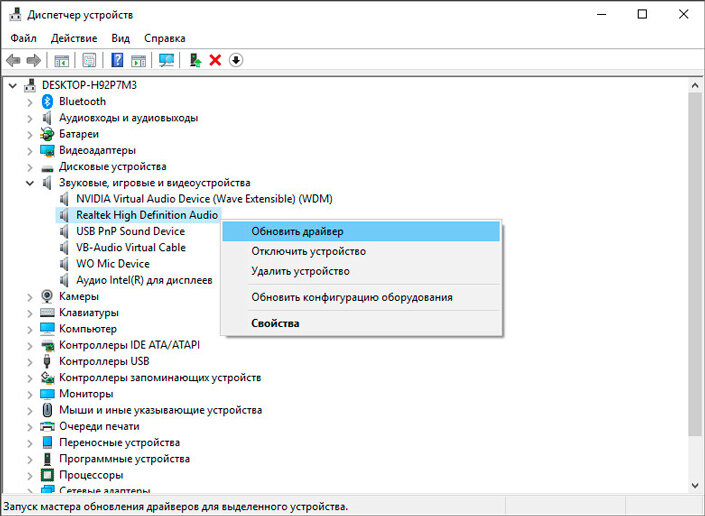Expand the Контроллеры IDE ATA/ATAPI category

(30, 345)
